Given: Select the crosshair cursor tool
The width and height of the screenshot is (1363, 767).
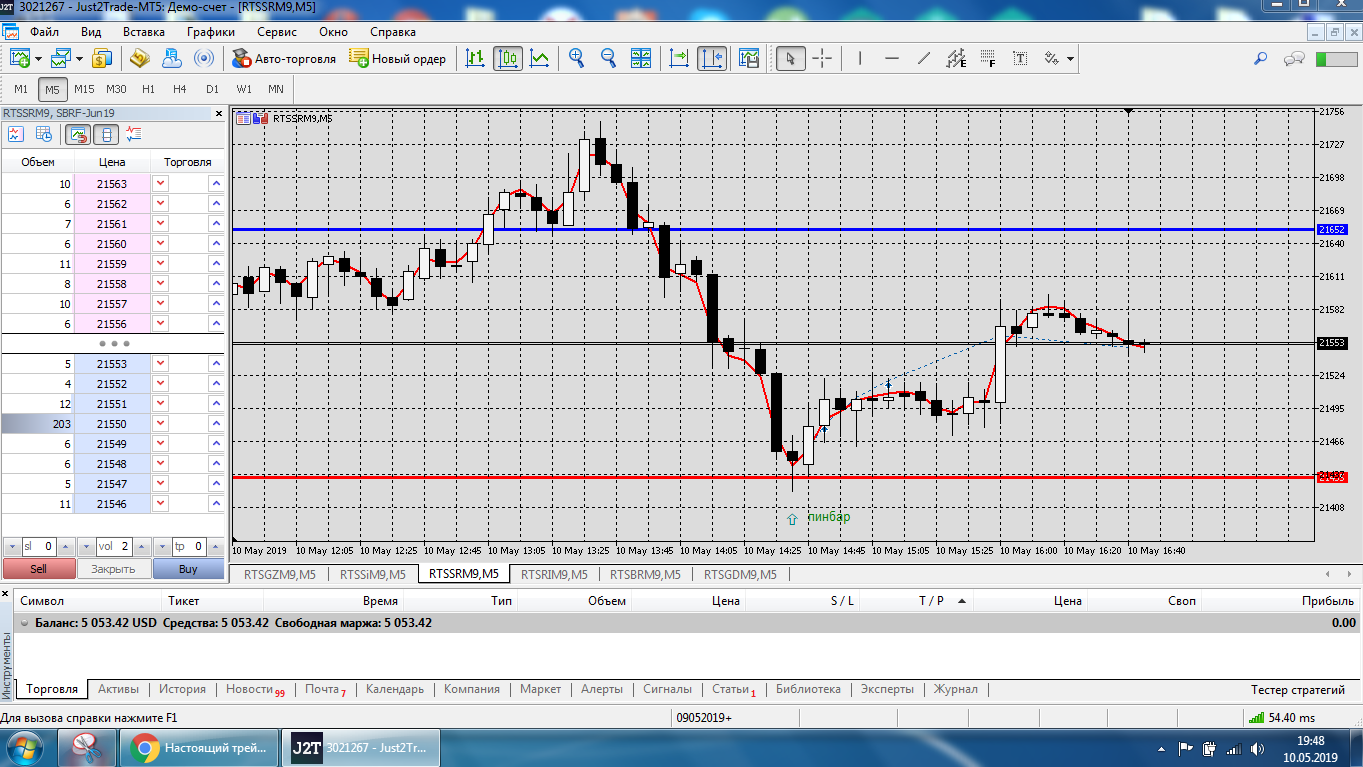Looking at the screenshot, I should point(822,58).
